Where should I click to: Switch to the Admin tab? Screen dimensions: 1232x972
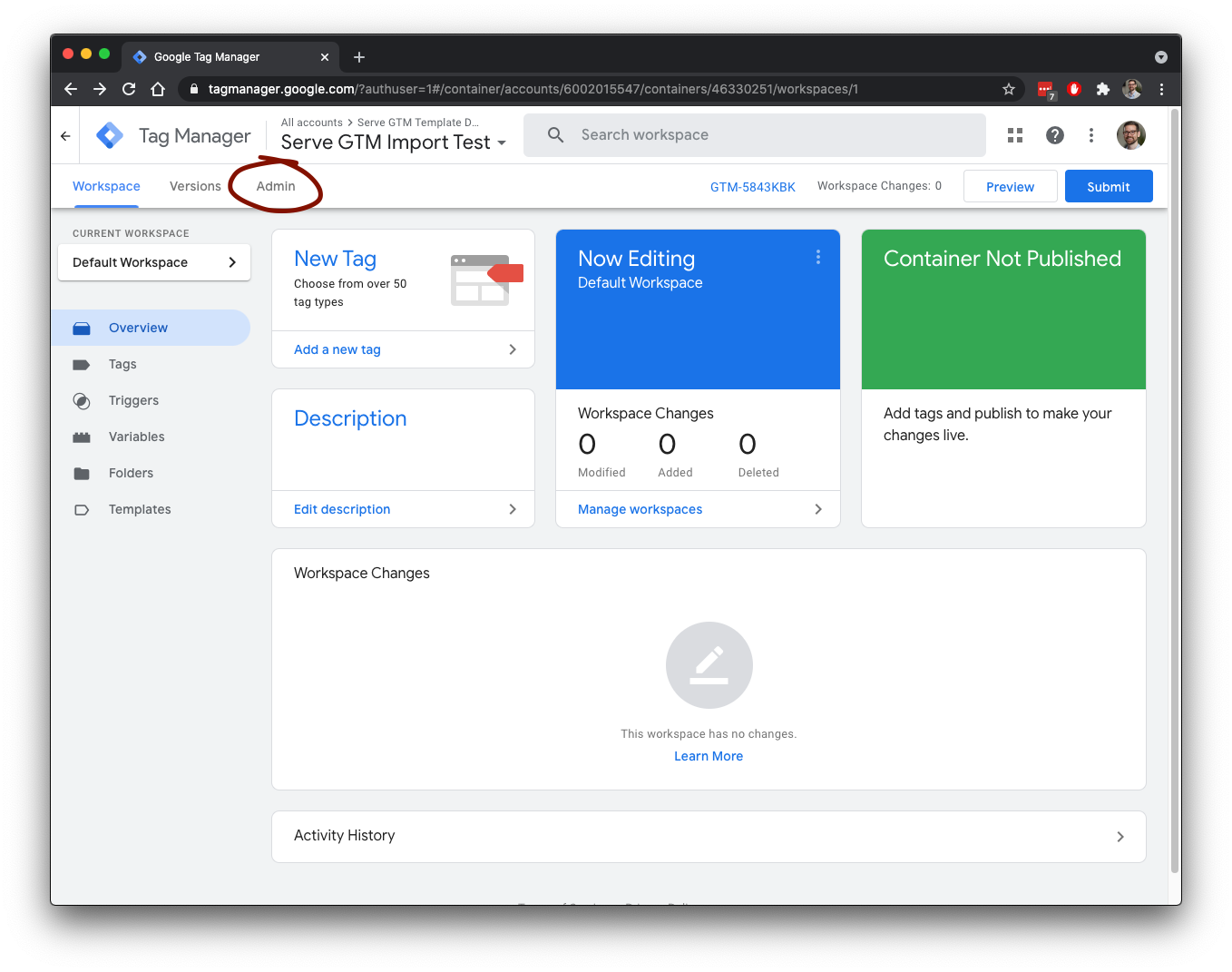(275, 185)
